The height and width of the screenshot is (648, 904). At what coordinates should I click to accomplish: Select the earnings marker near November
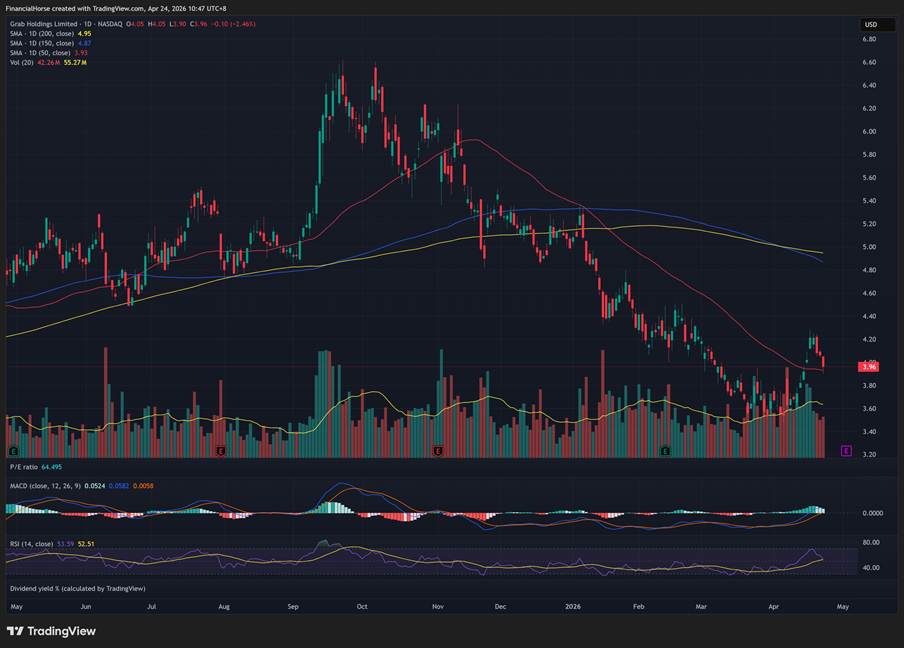coord(438,452)
